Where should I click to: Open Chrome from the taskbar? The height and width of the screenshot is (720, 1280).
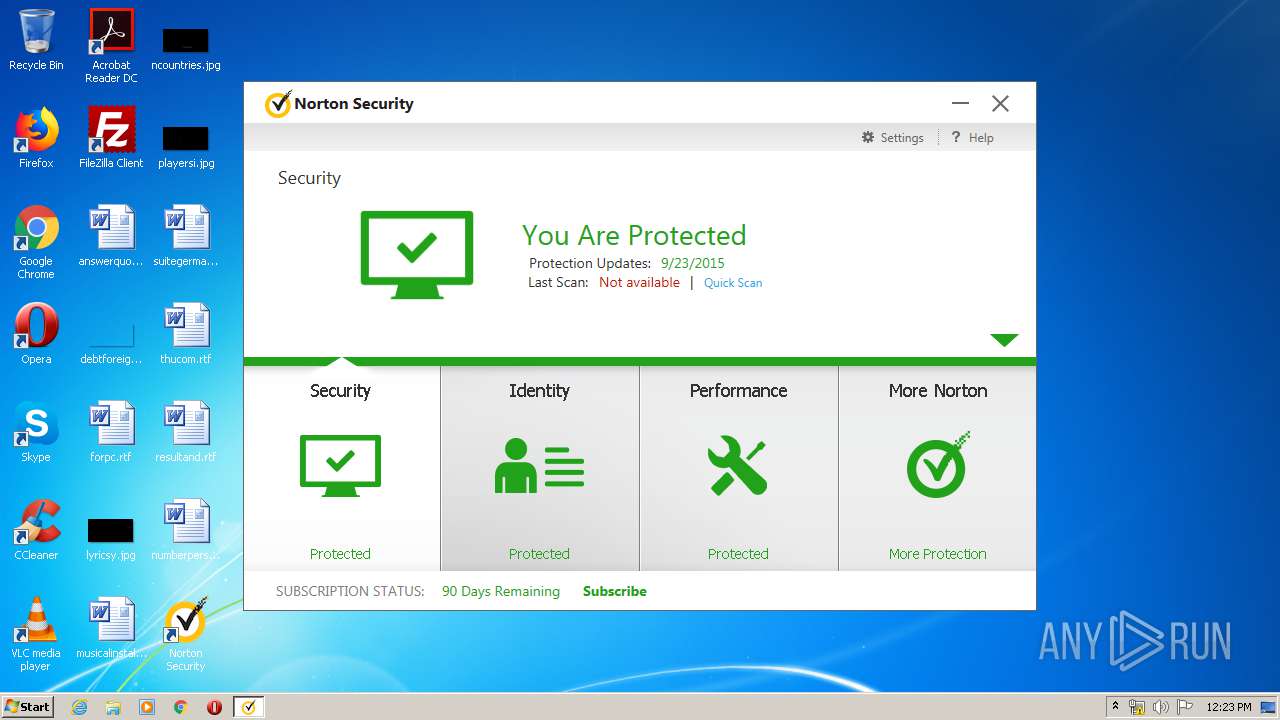pyautogui.click(x=181, y=707)
